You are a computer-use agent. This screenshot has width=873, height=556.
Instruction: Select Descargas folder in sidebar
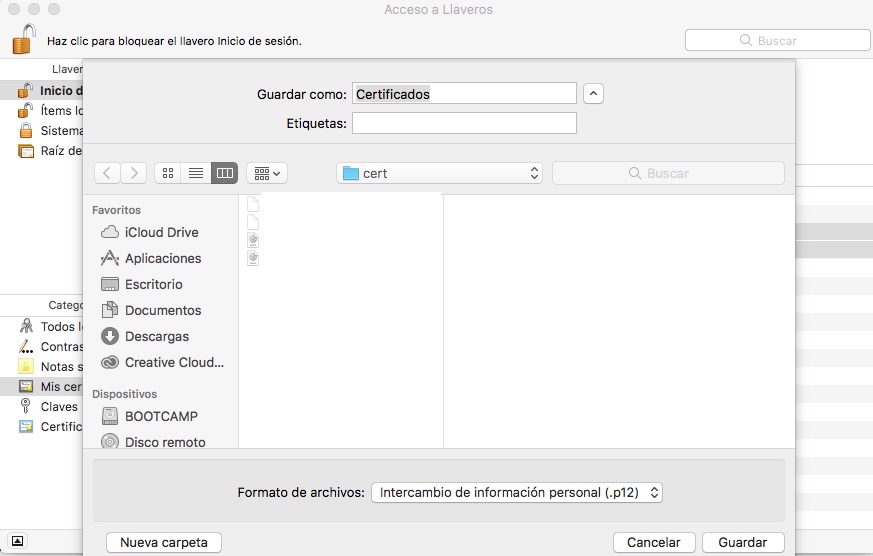156,336
